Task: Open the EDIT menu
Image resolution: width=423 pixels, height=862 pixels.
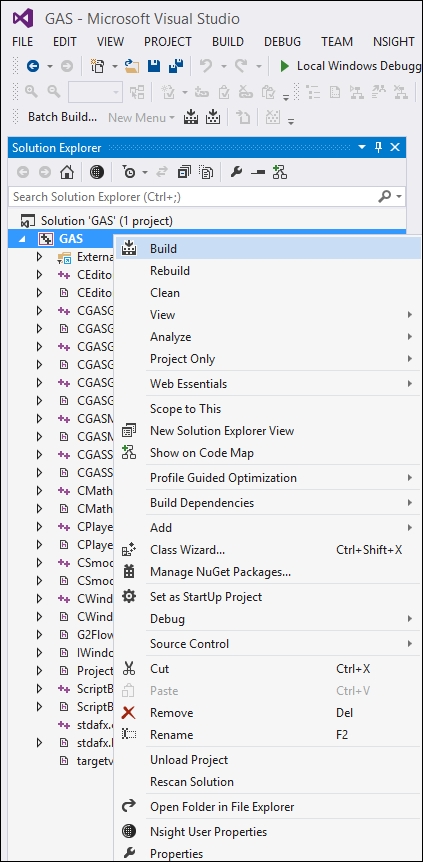Action: (x=65, y=42)
